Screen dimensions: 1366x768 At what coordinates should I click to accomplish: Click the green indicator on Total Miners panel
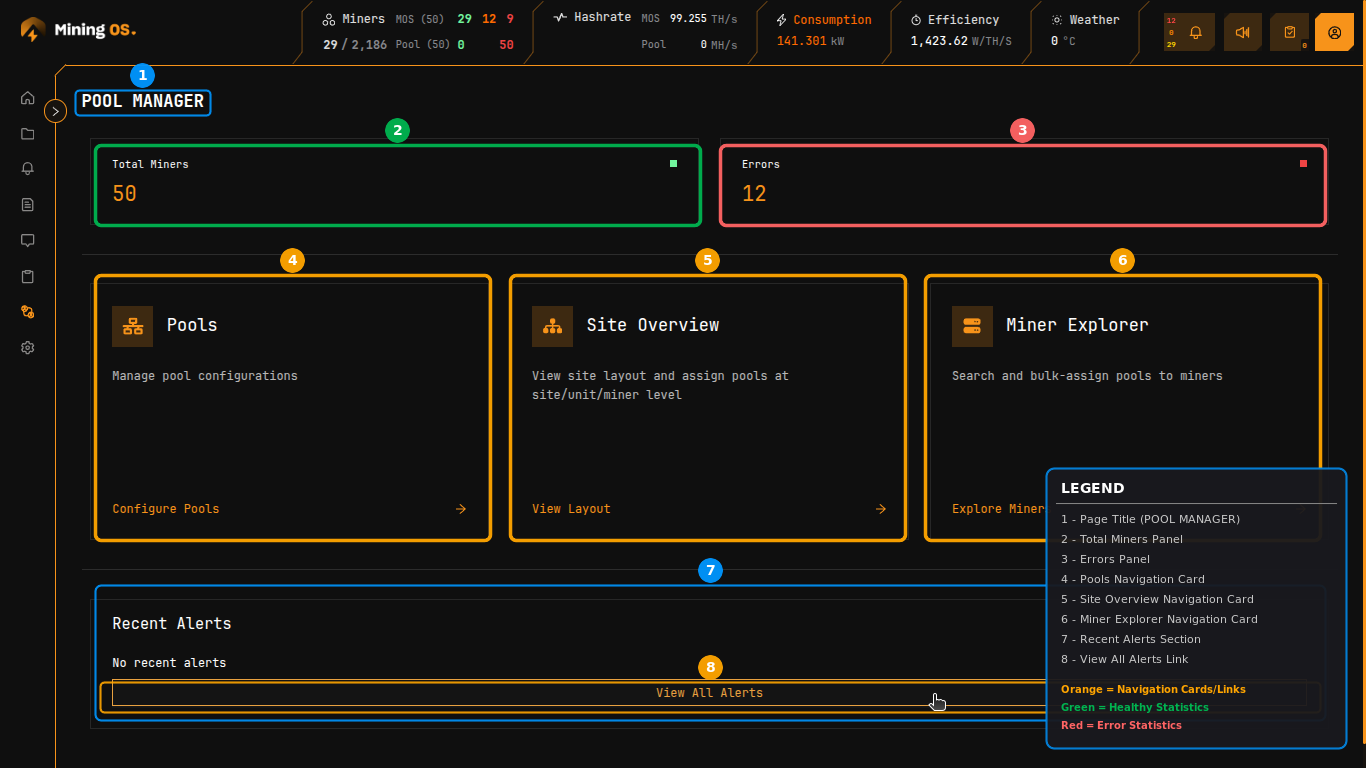pos(671,163)
